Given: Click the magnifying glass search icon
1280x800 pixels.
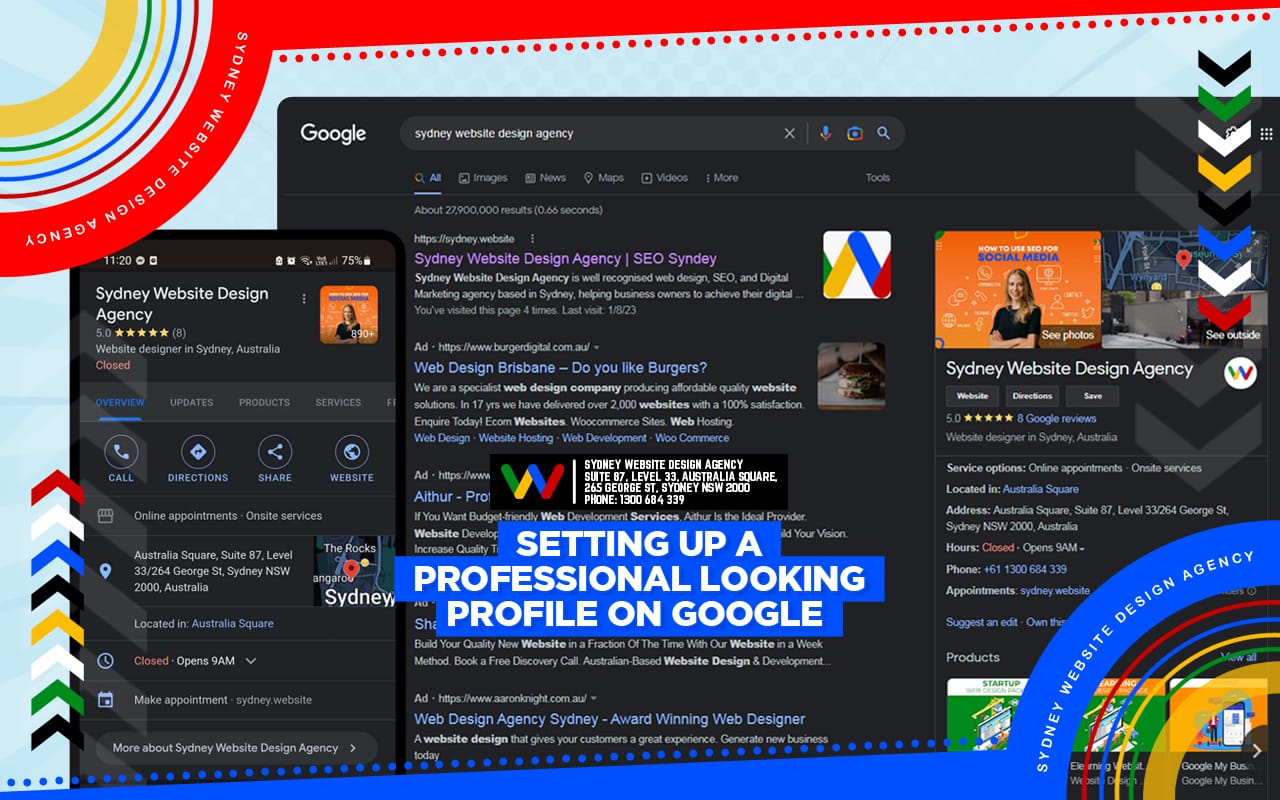Looking at the screenshot, I should (883, 132).
